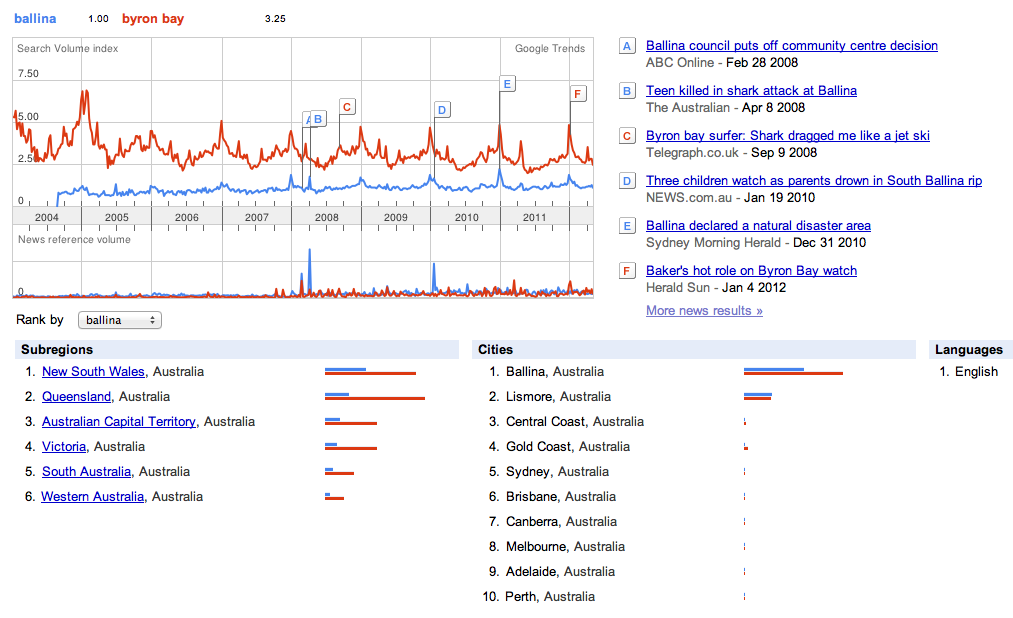Open the Australian Capital Territory subregion

point(119,422)
